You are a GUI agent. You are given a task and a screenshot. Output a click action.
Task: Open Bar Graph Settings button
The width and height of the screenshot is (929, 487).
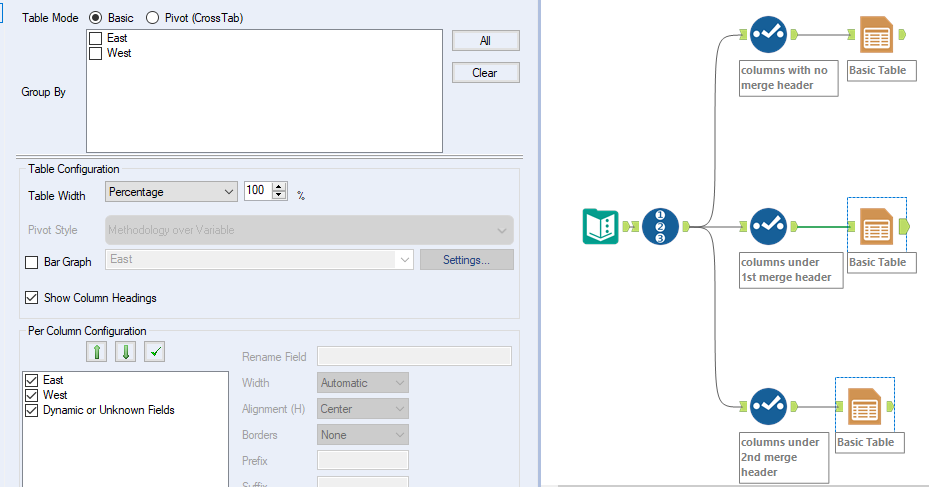[x=467, y=259]
